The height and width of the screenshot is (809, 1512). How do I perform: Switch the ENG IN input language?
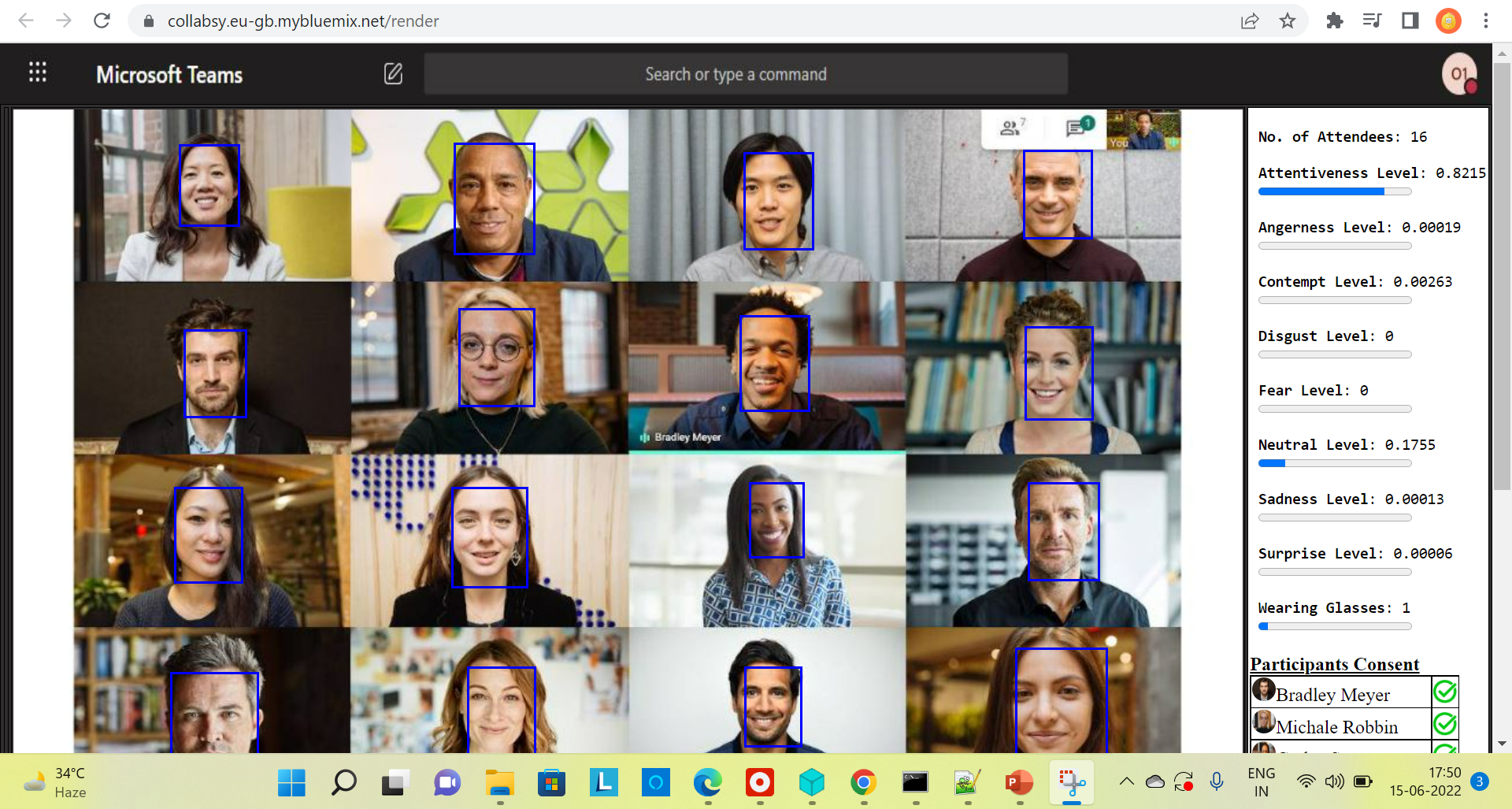1261,782
